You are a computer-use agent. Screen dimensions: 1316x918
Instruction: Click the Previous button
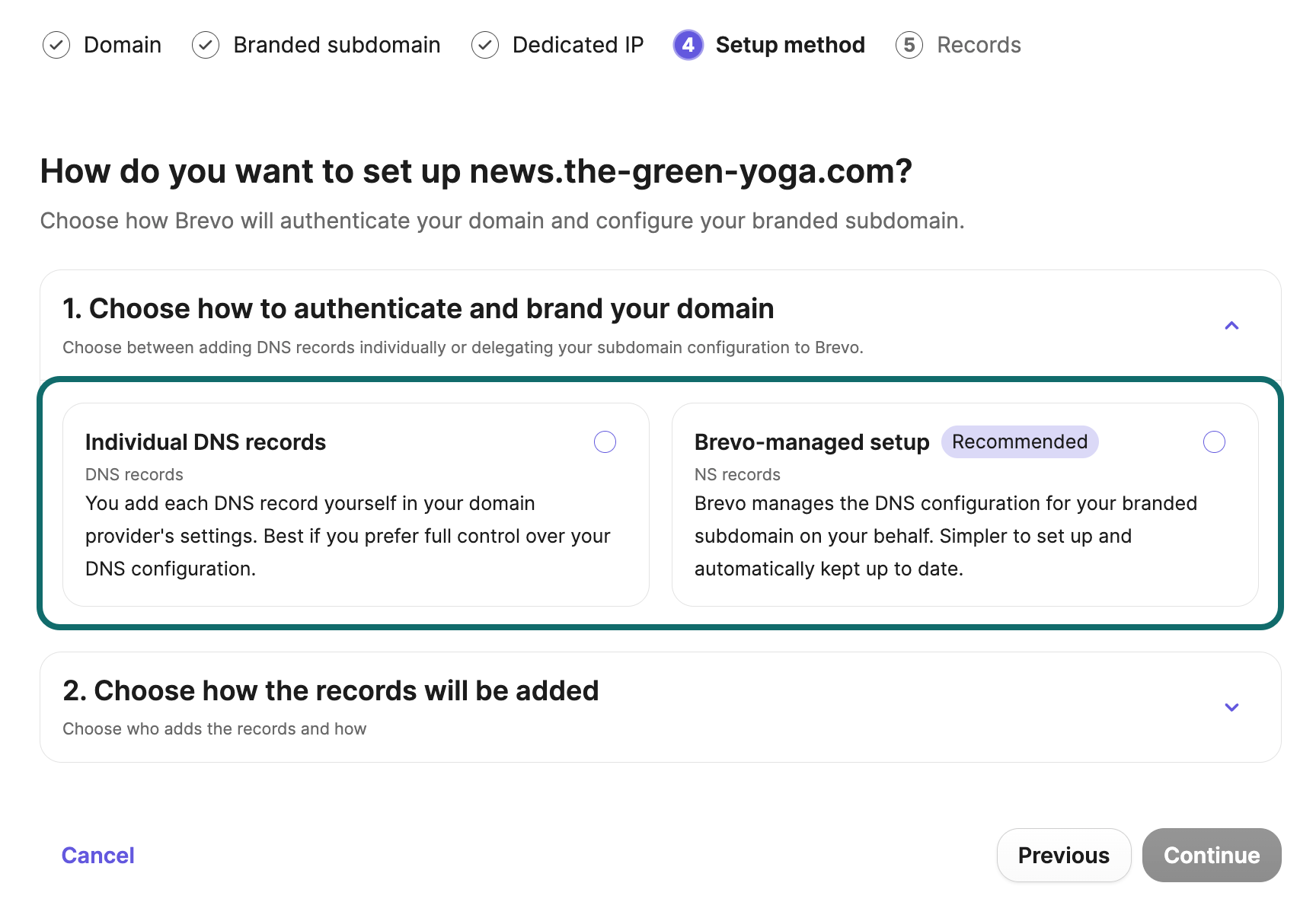click(1064, 856)
